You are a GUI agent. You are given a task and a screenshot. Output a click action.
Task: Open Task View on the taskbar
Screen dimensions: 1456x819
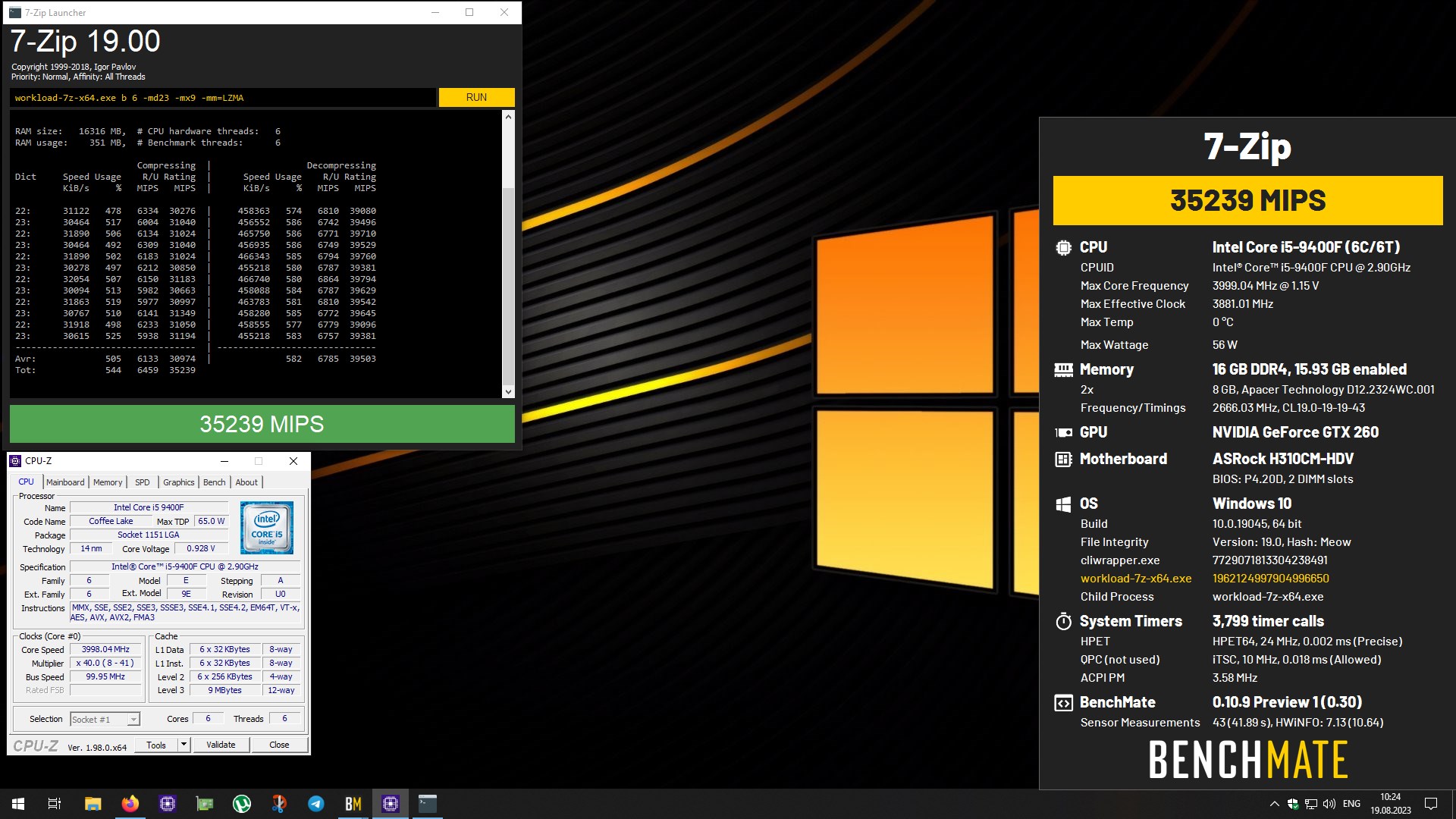[55, 804]
